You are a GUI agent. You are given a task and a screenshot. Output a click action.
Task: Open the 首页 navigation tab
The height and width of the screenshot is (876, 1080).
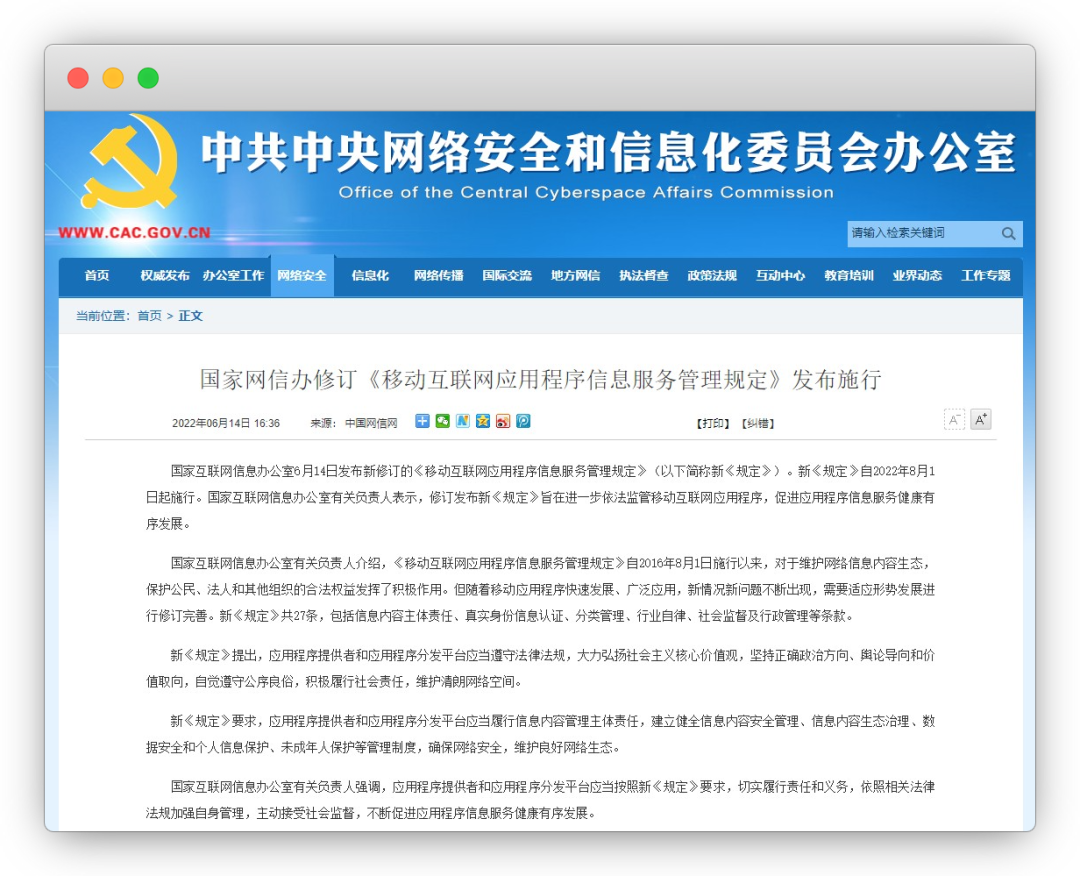tap(96, 275)
